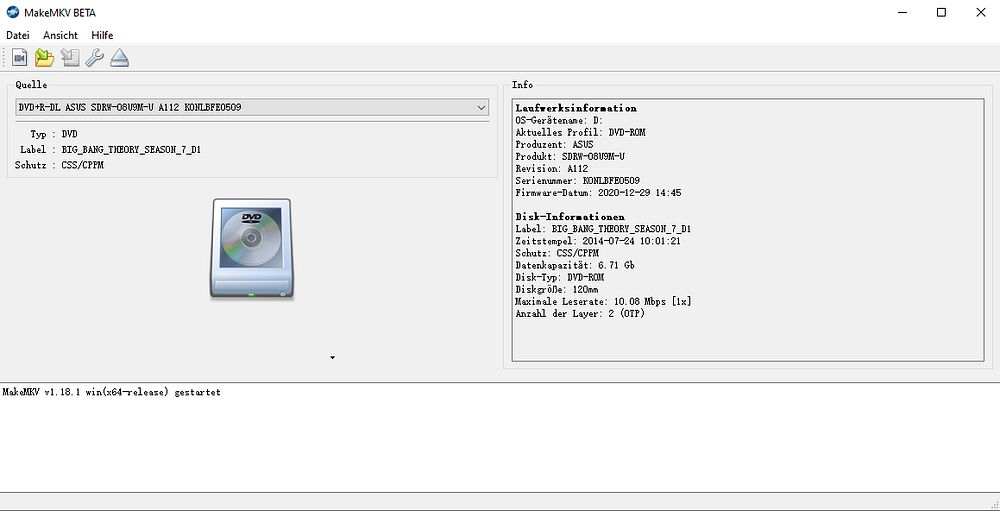This screenshot has height=511, width=1000.
Task: Click the Diskgröße: 120mm line
Action: point(557,290)
